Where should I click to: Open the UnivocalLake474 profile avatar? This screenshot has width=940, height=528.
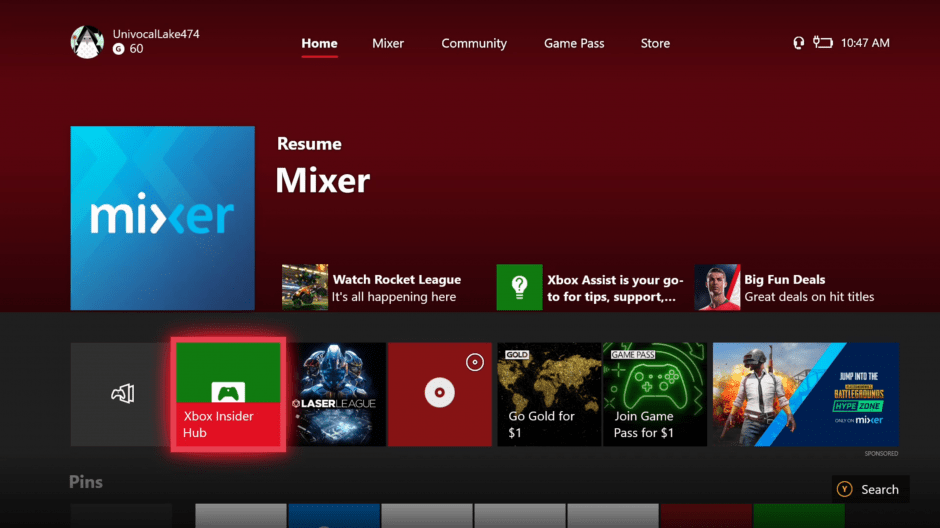coord(87,42)
